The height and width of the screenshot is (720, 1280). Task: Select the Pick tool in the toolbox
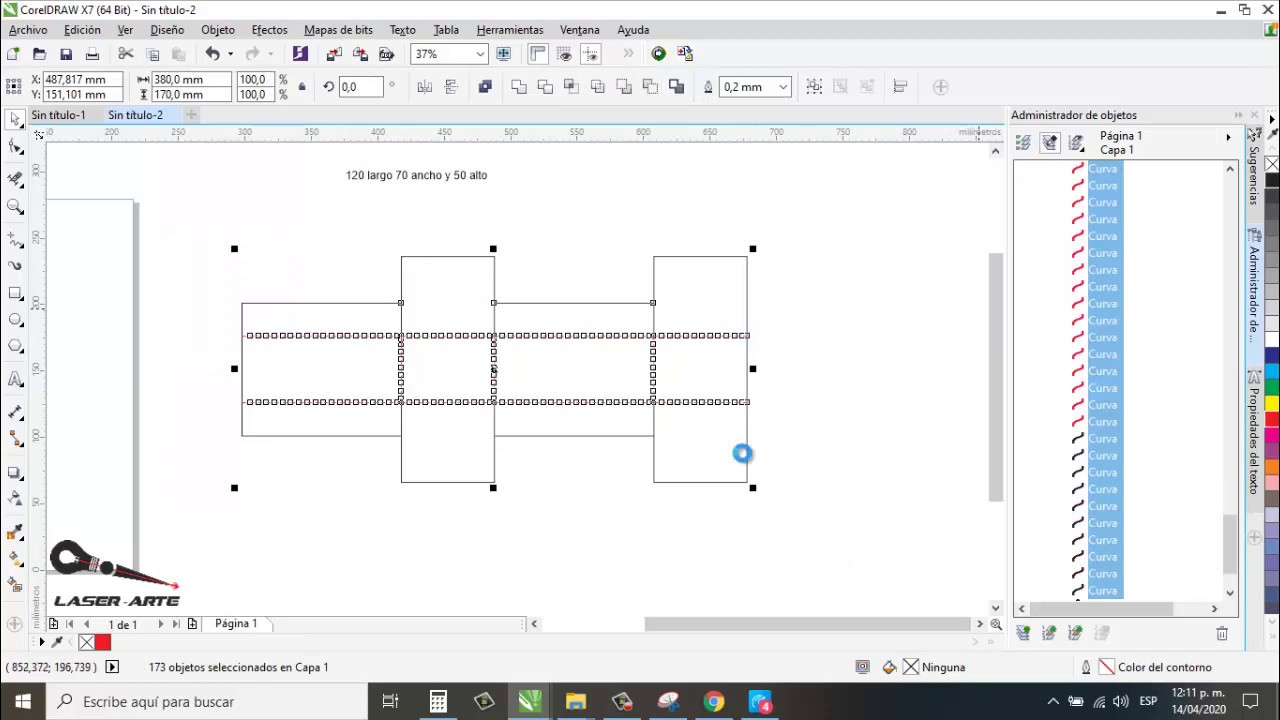click(15, 120)
